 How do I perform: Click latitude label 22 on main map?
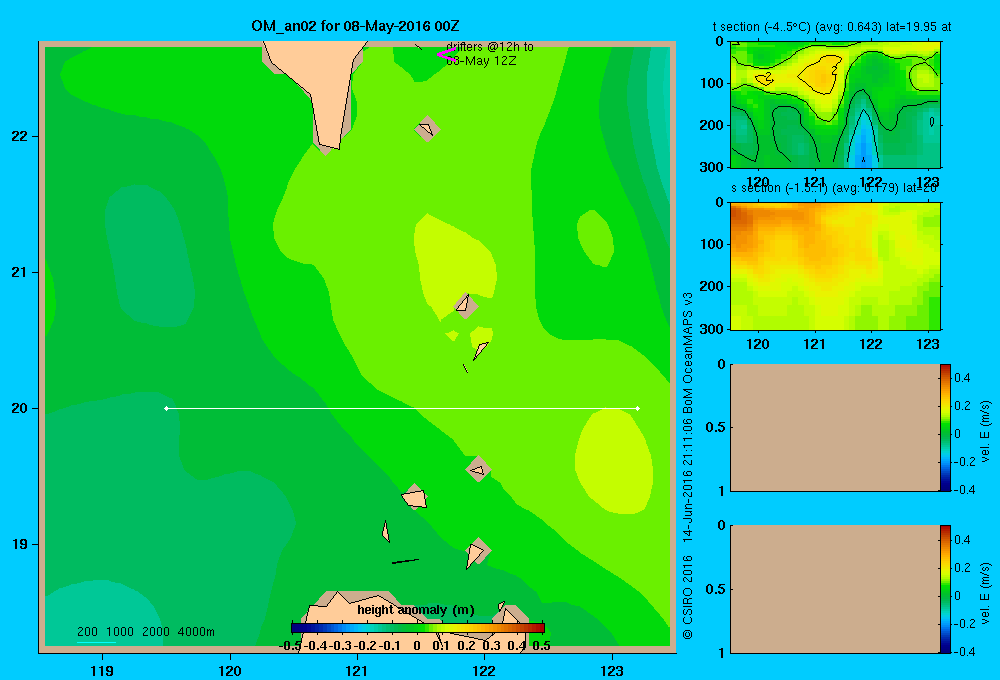click(20, 136)
